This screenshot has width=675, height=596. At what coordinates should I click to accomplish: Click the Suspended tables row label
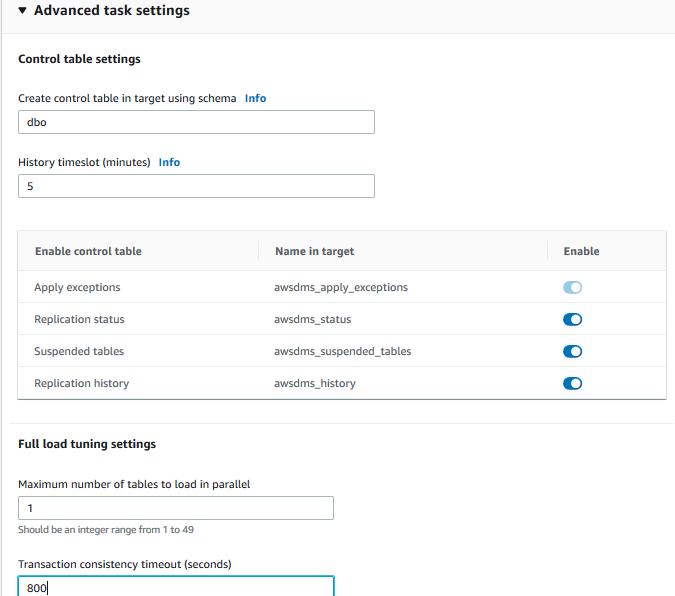coord(79,352)
